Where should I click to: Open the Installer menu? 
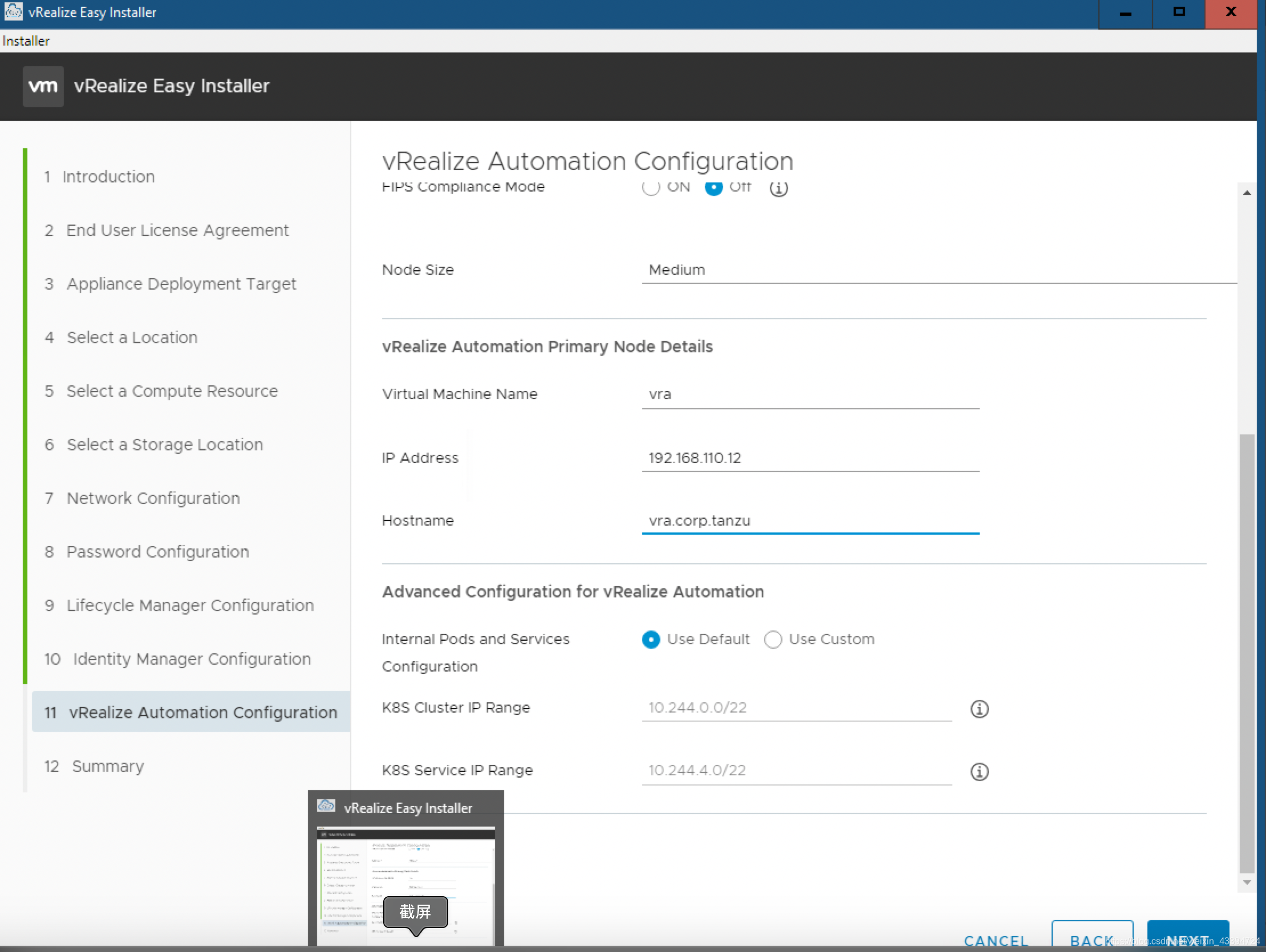tap(26, 41)
